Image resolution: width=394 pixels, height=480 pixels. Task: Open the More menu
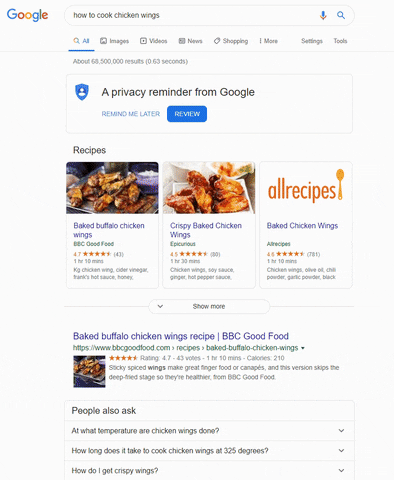[x=268, y=41]
